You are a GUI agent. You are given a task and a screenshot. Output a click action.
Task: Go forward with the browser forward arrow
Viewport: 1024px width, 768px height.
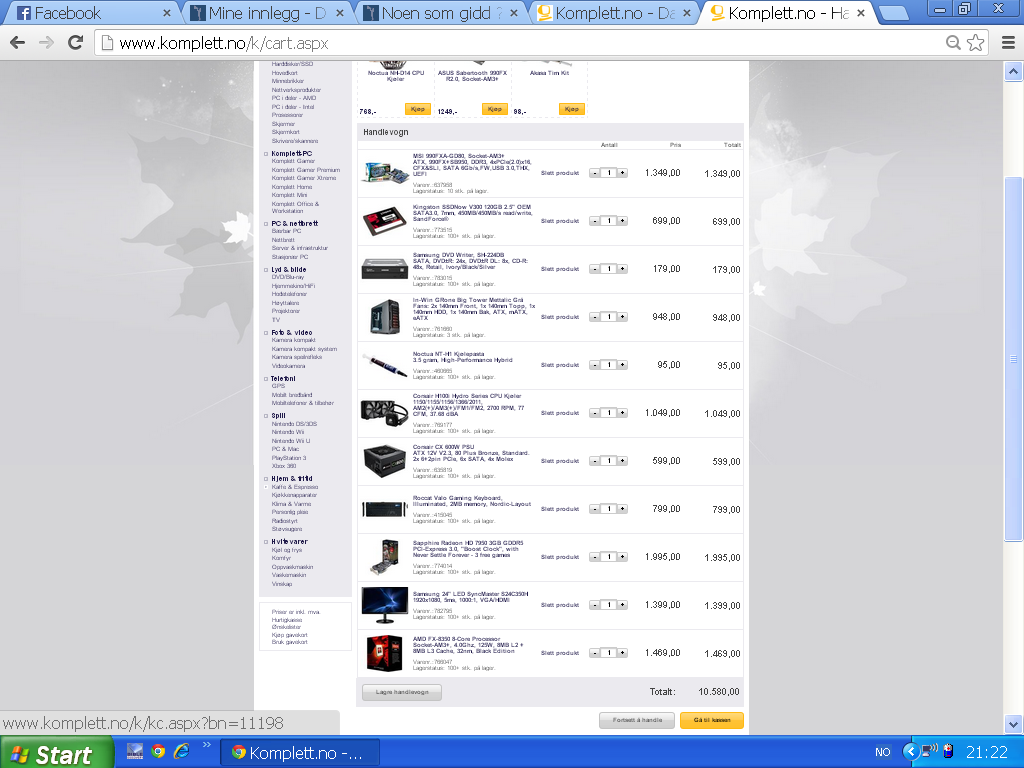point(46,43)
